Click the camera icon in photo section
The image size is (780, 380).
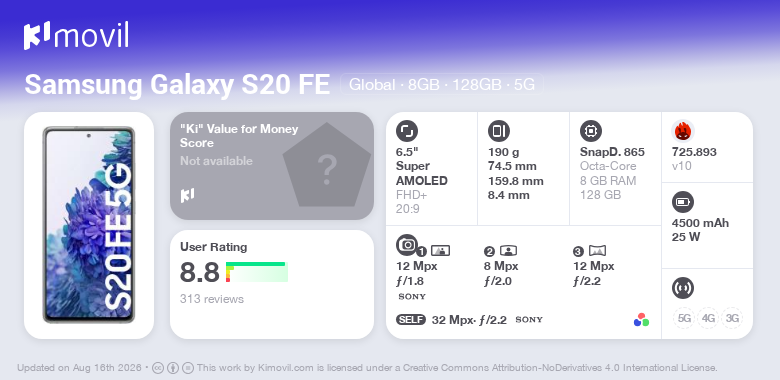click(x=407, y=244)
